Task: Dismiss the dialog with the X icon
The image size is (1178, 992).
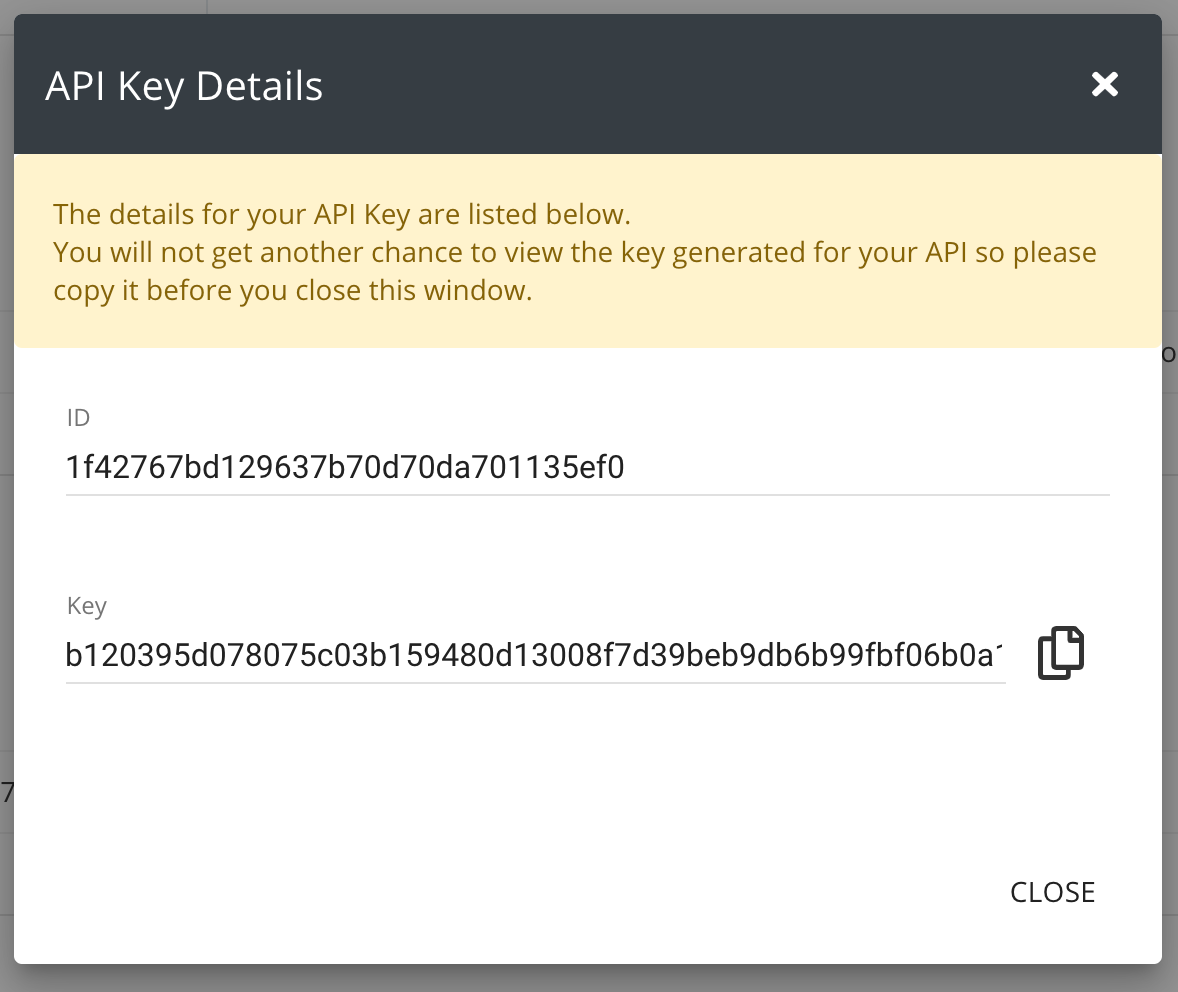Action: click(1104, 84)
